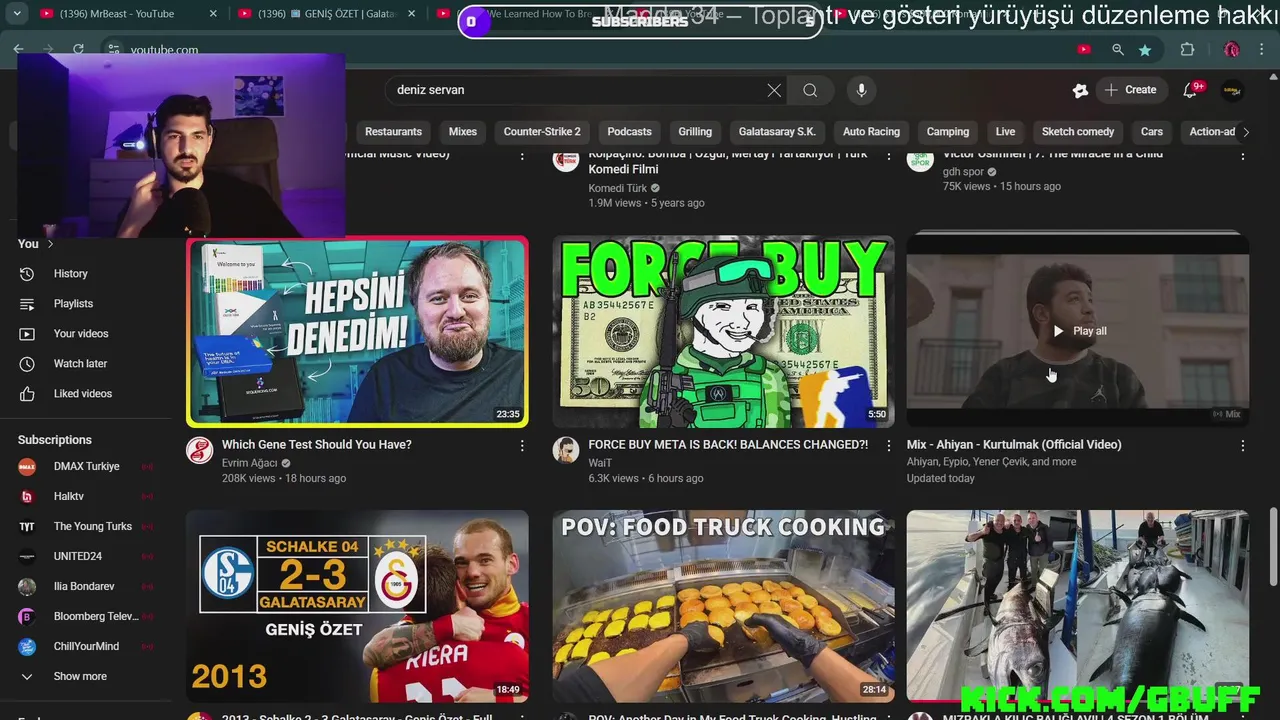Open the FORCE BUY thumbnail
The height and width of the screenshot is (720, 1280).
pos(724,332)
